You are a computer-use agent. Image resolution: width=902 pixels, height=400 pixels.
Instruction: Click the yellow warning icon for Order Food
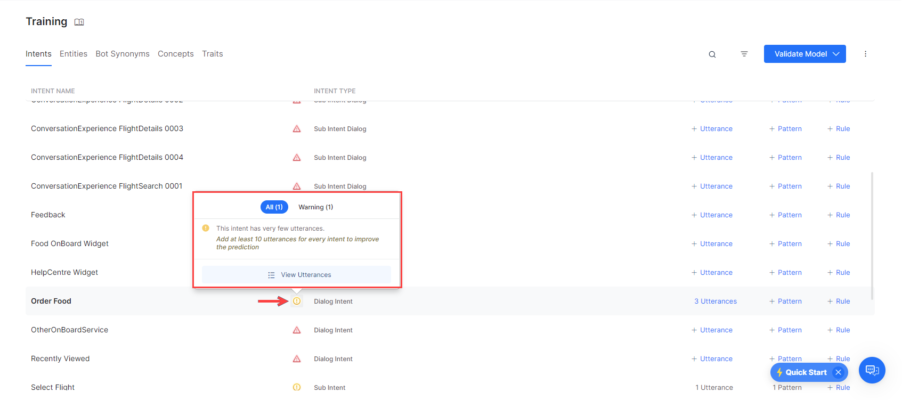[296, 301]
